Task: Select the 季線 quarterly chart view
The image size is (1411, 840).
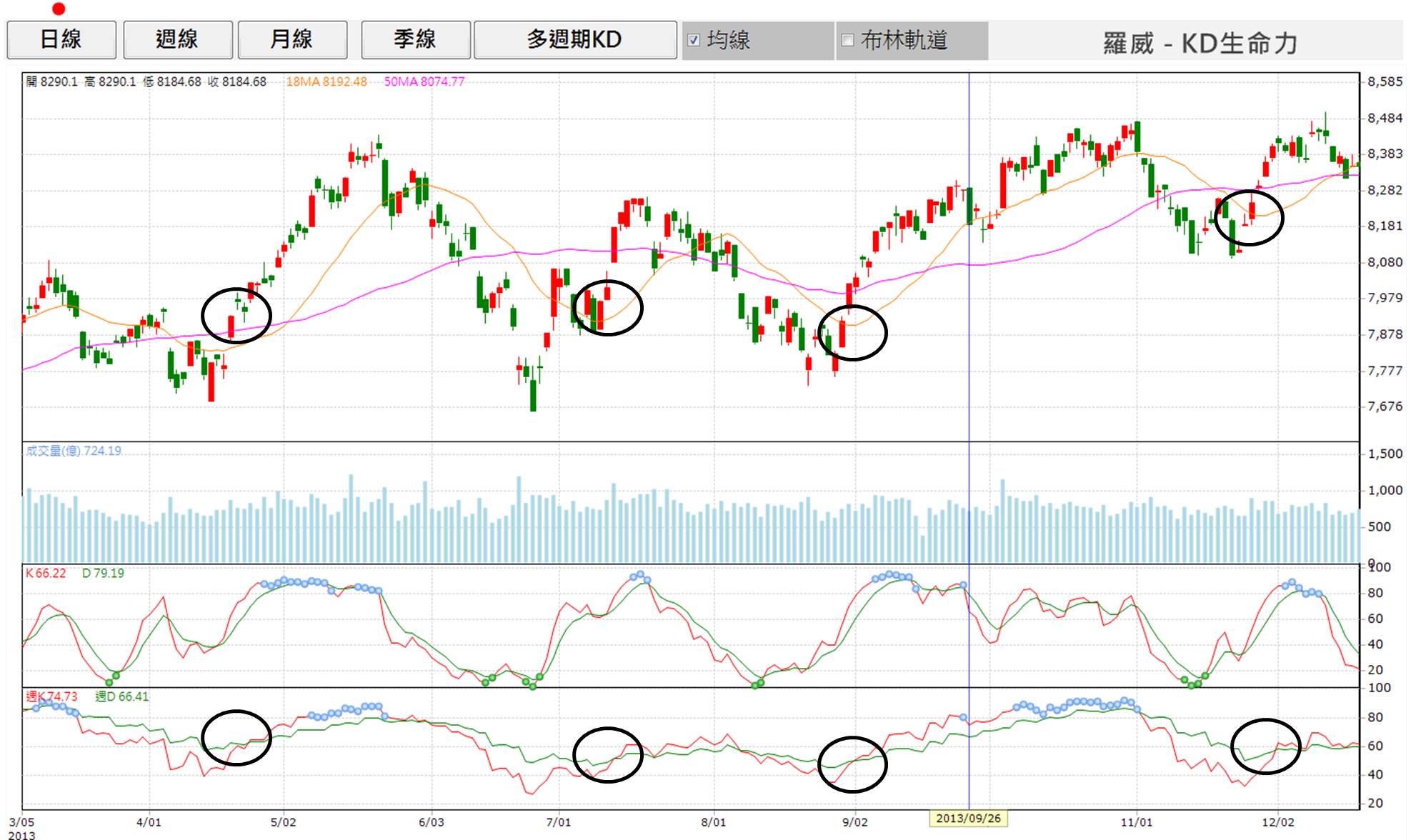Action: tap(415, 39)
